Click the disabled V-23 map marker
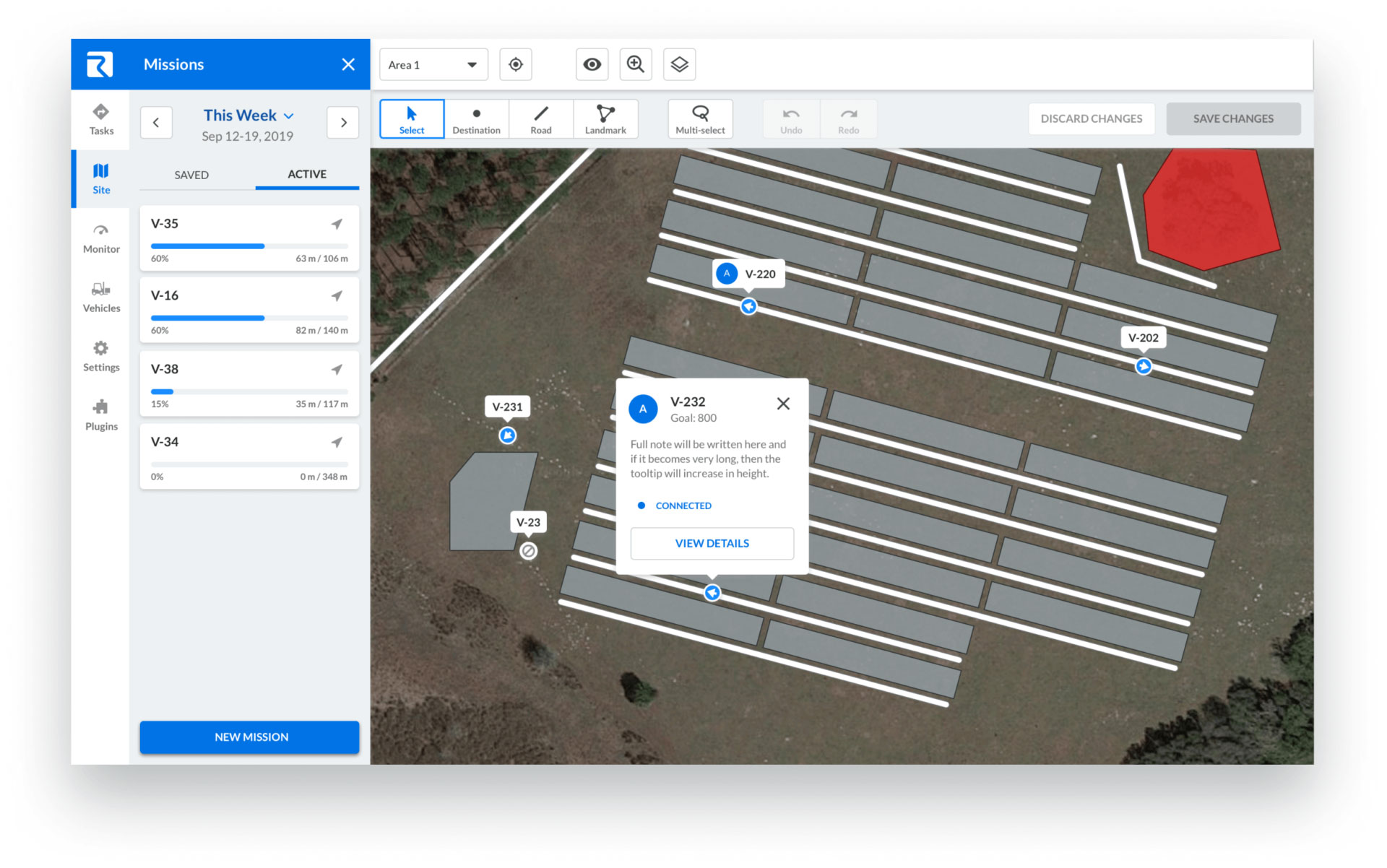 529,551
